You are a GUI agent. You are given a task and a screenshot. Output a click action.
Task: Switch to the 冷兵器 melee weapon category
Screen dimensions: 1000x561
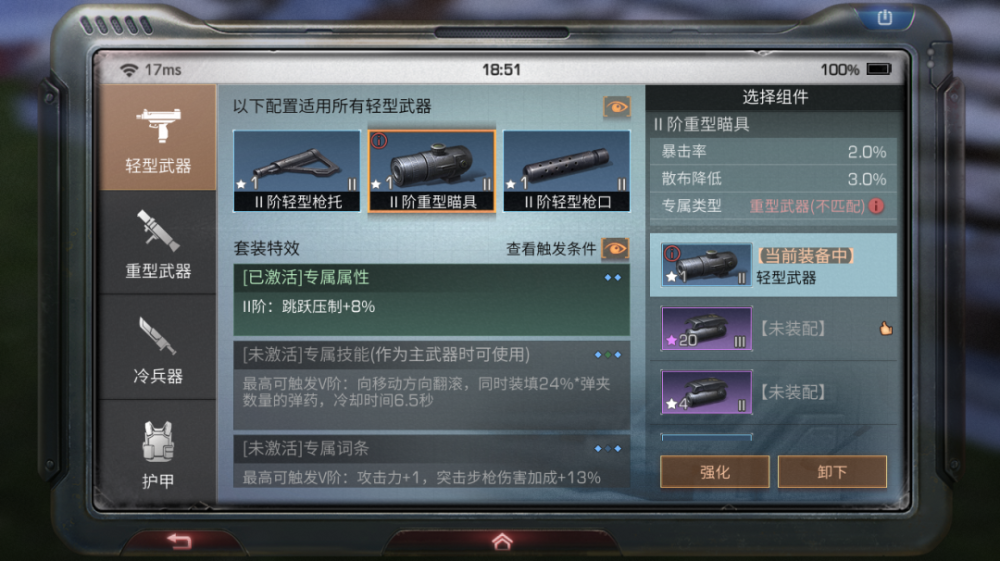[158, 348]
